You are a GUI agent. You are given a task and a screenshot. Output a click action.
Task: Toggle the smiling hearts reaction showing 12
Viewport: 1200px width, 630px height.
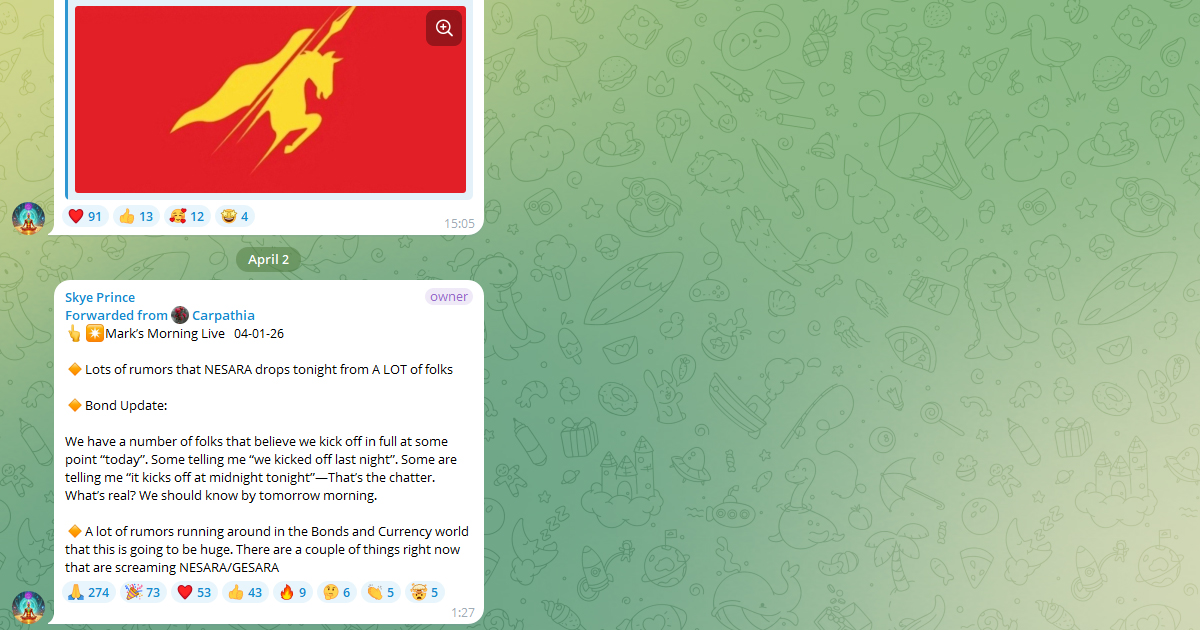click(x=187, y=216)
